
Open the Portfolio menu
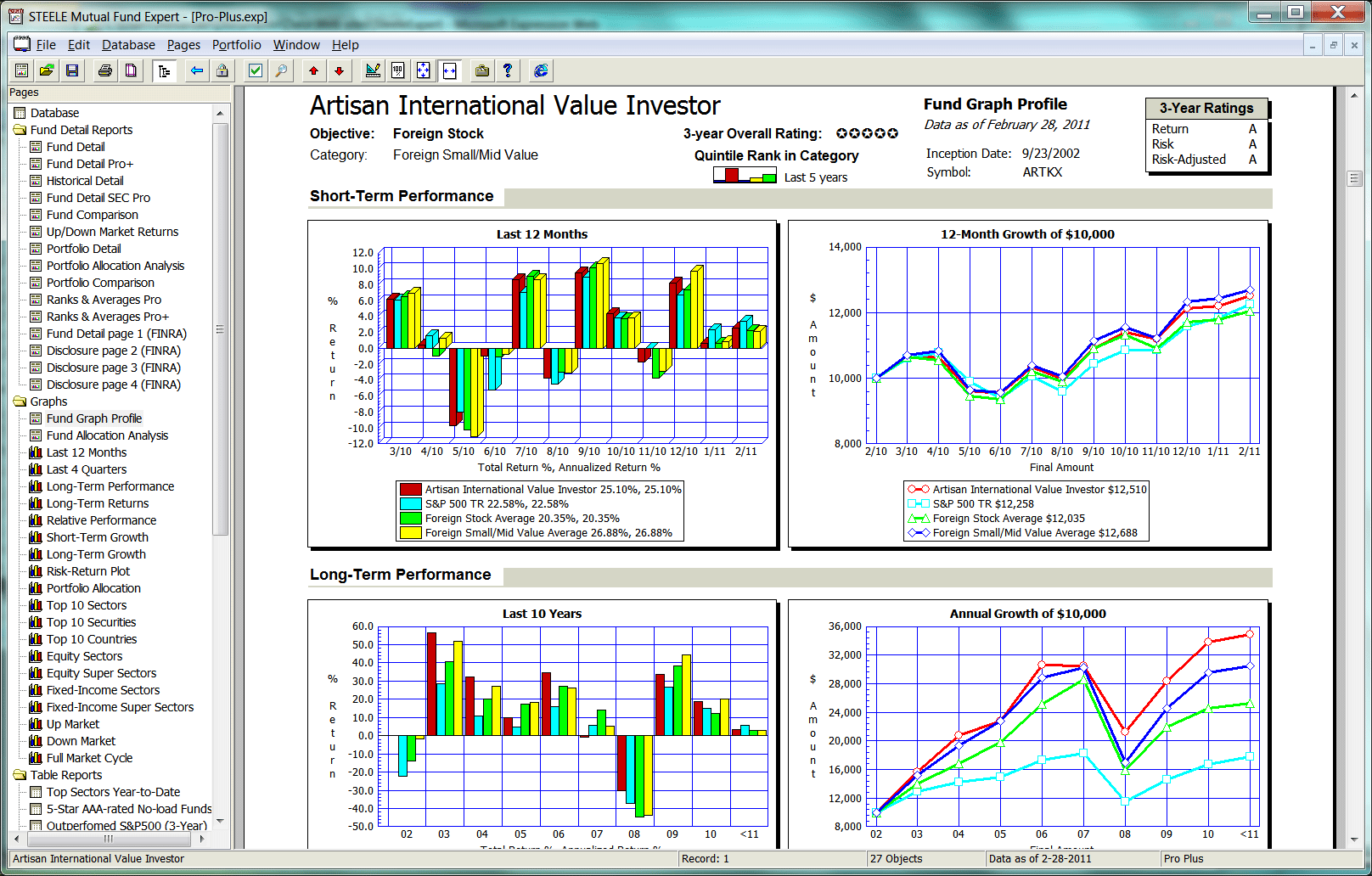(x=237, y=45)
